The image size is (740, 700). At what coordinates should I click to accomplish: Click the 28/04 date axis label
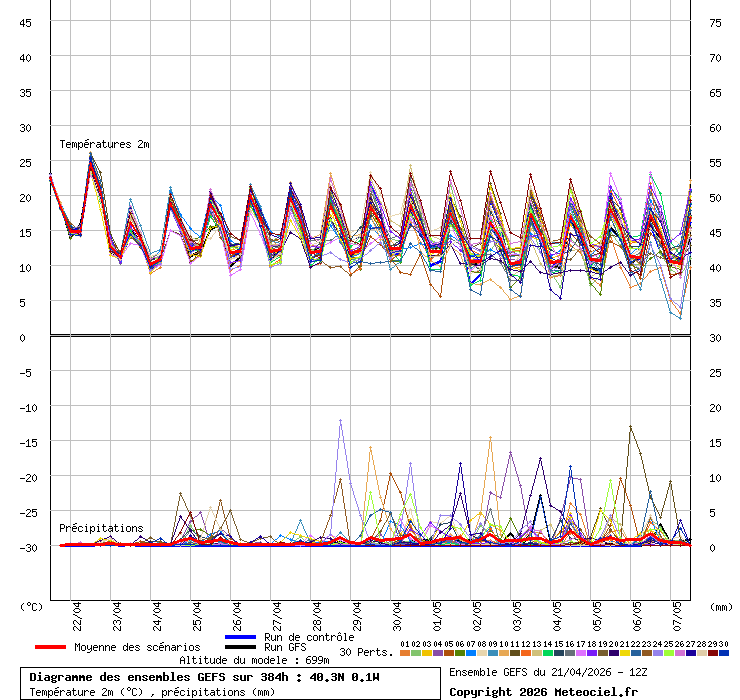pos(317,612)
